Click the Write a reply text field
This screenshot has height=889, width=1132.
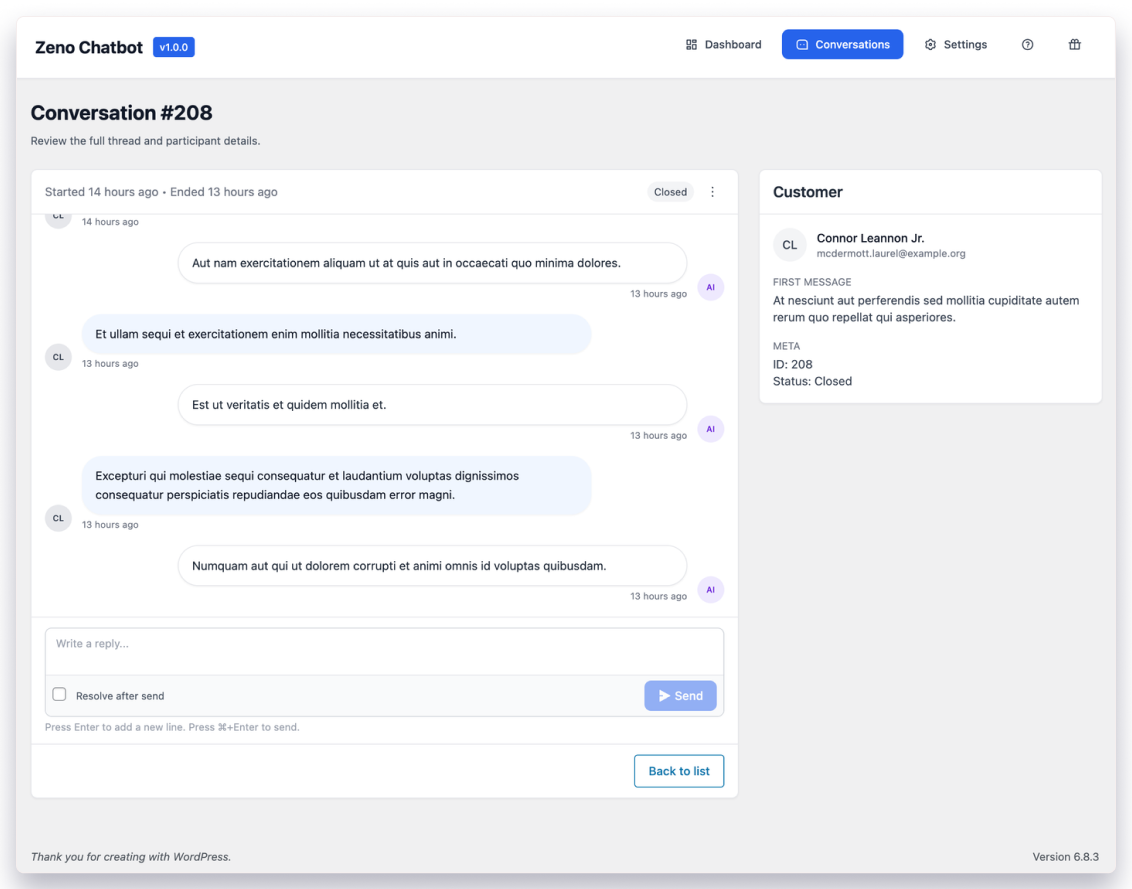point(384,650)
